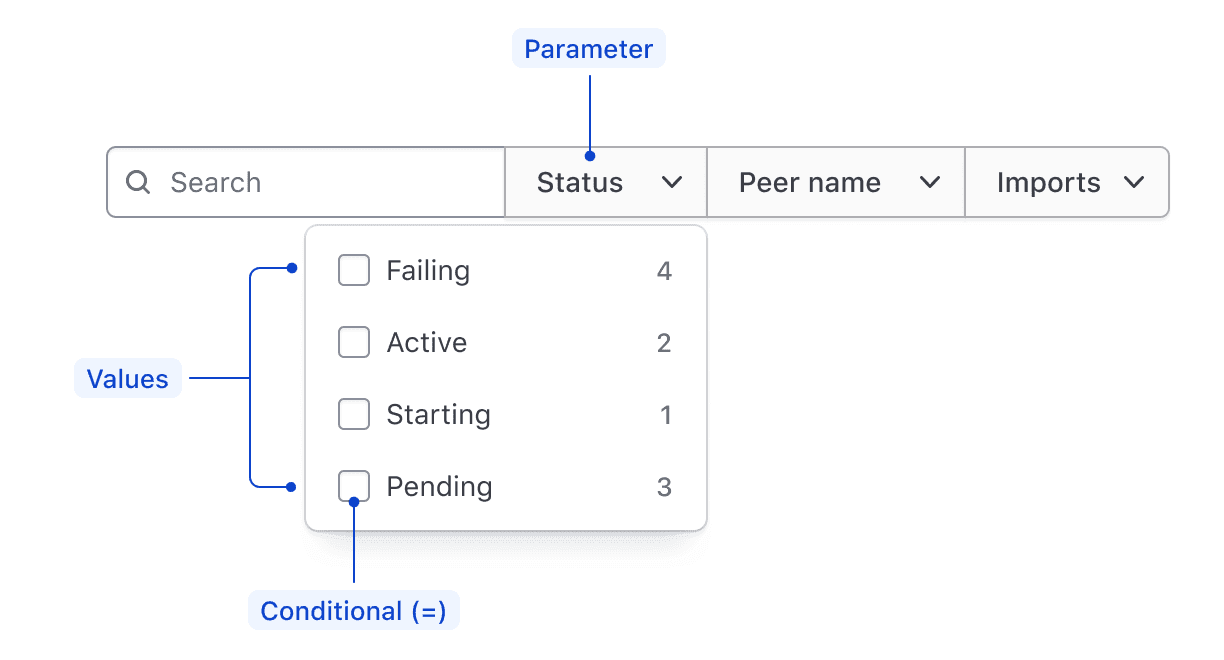
Task: Click the count 1 next to Starting
Action: (666, 414)
